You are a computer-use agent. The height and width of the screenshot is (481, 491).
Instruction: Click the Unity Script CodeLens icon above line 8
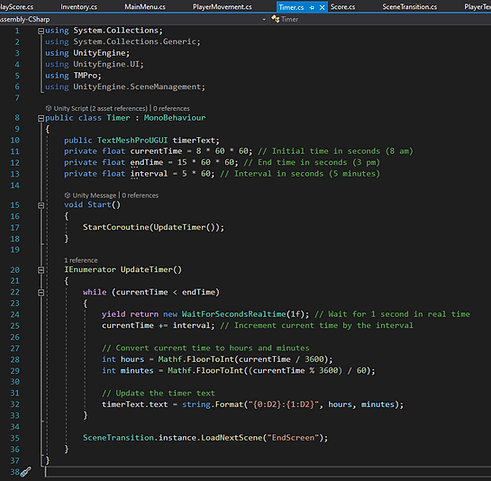(48, 108)
